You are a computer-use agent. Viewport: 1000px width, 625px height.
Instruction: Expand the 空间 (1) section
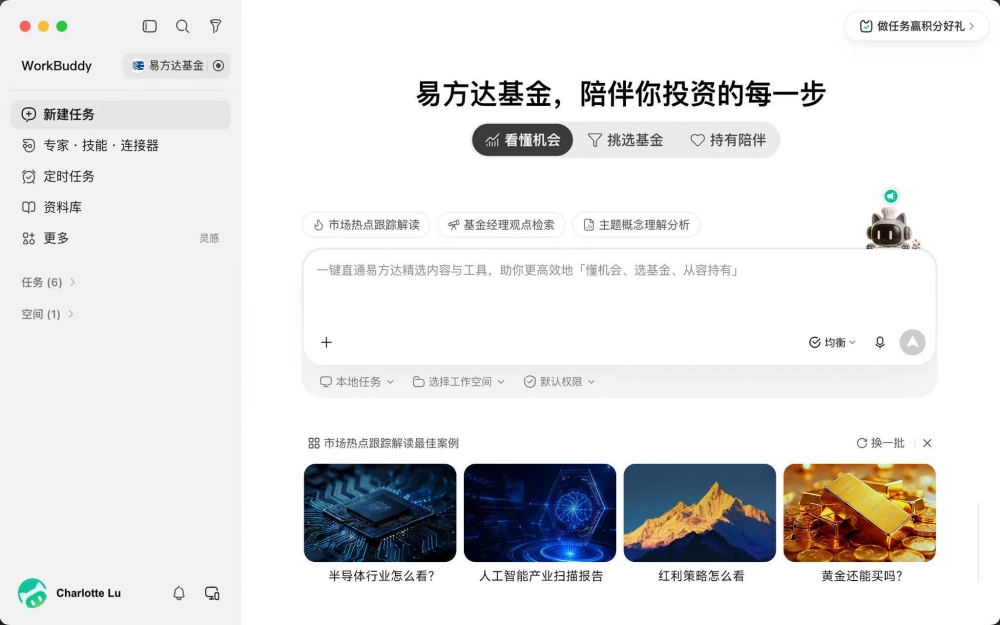(47, 314)
